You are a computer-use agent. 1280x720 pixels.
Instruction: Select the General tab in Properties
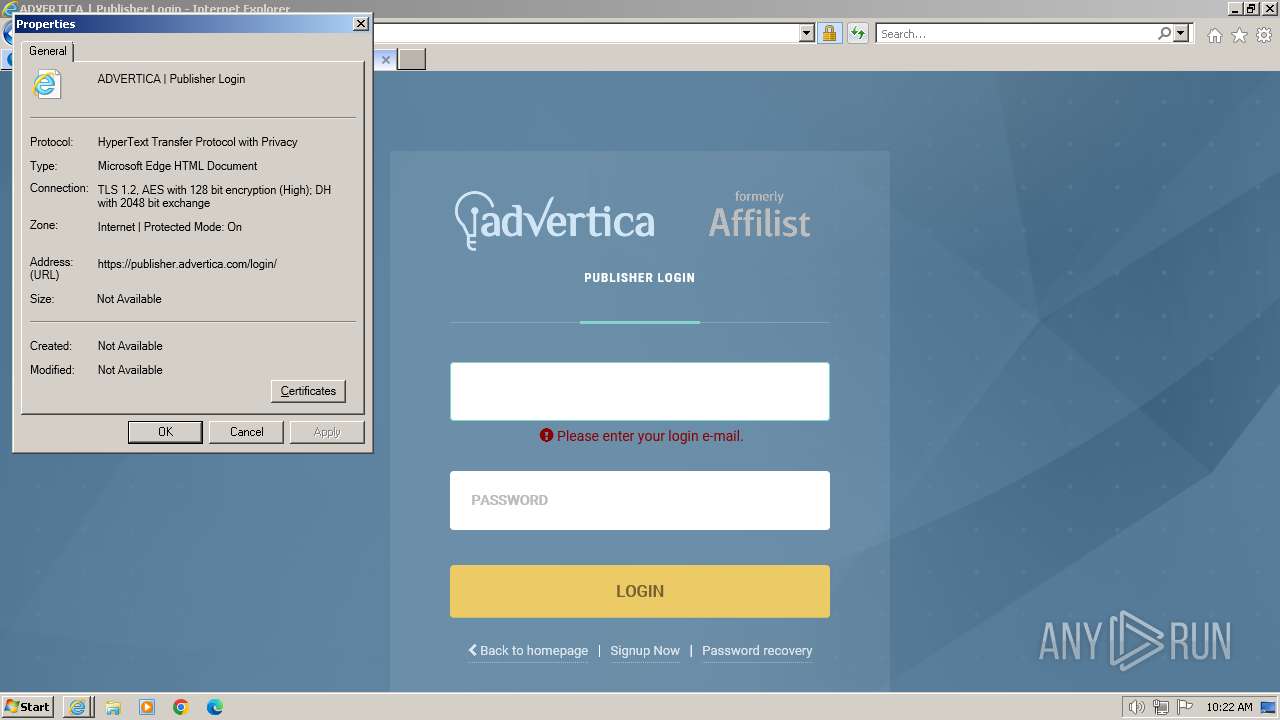coord(47,51)
